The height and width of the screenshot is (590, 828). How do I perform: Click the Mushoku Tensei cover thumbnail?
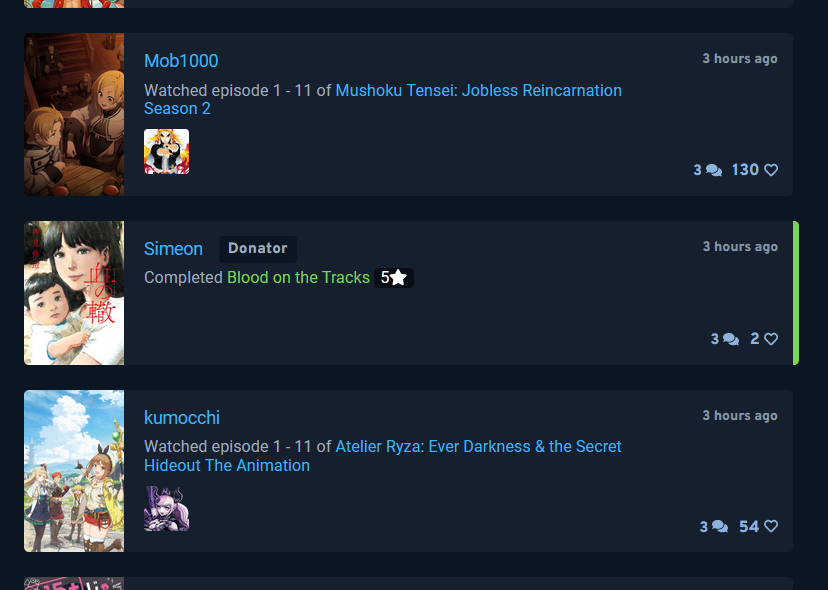pos(74,115)
